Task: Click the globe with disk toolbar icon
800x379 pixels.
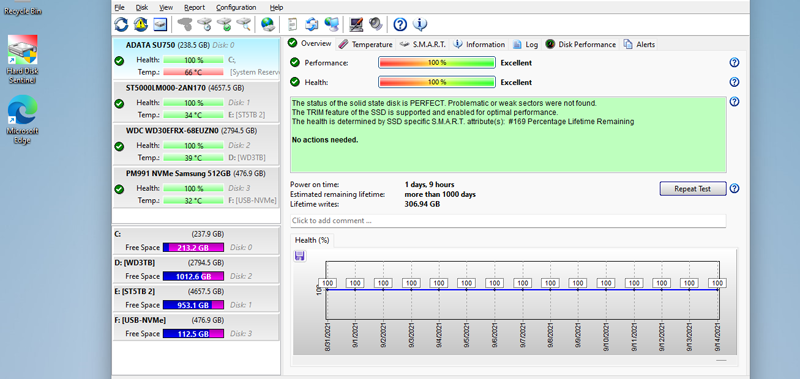Action: pyautogui.click(x=268, y=24)
